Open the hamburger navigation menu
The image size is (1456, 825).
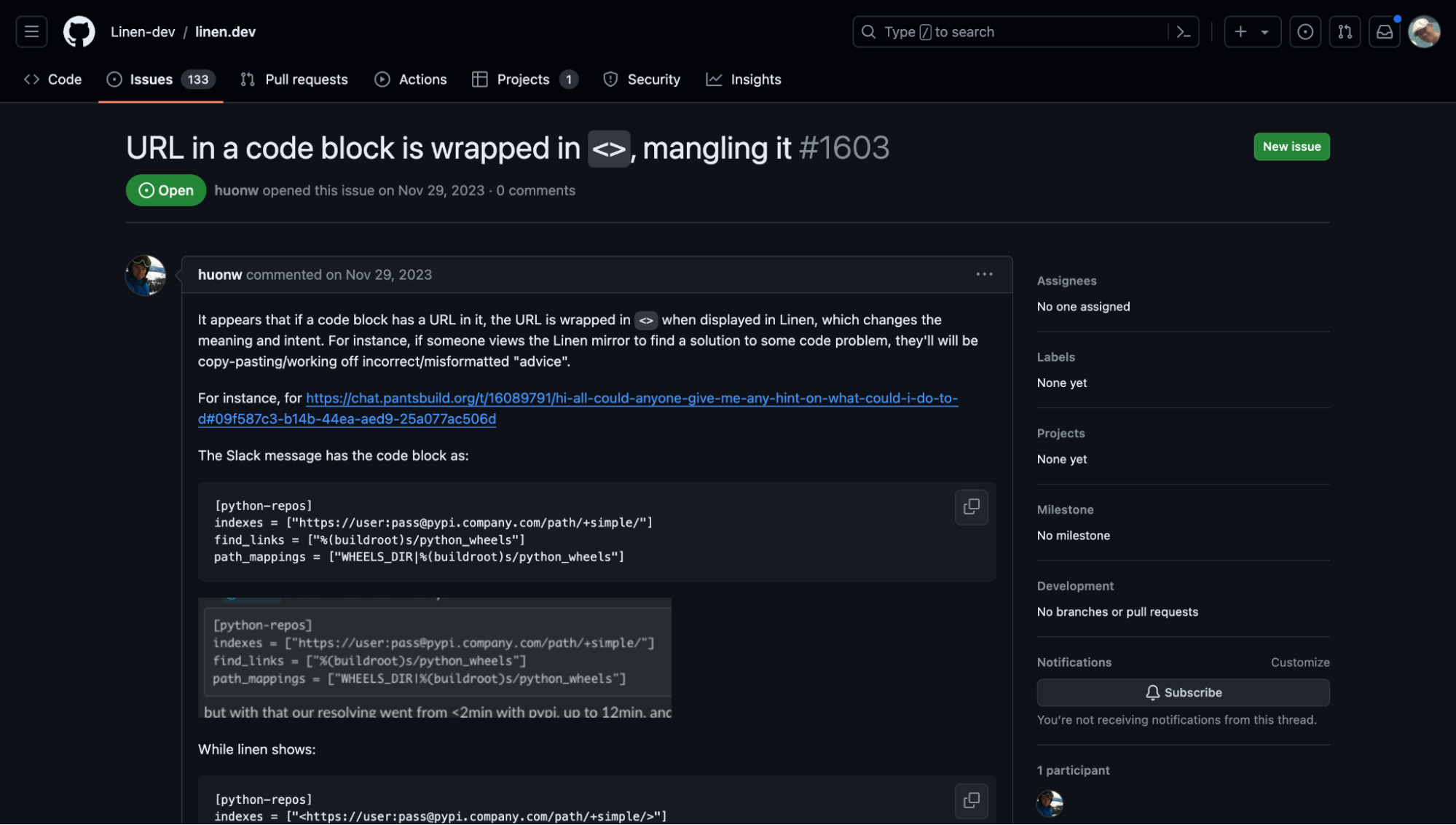31,32
